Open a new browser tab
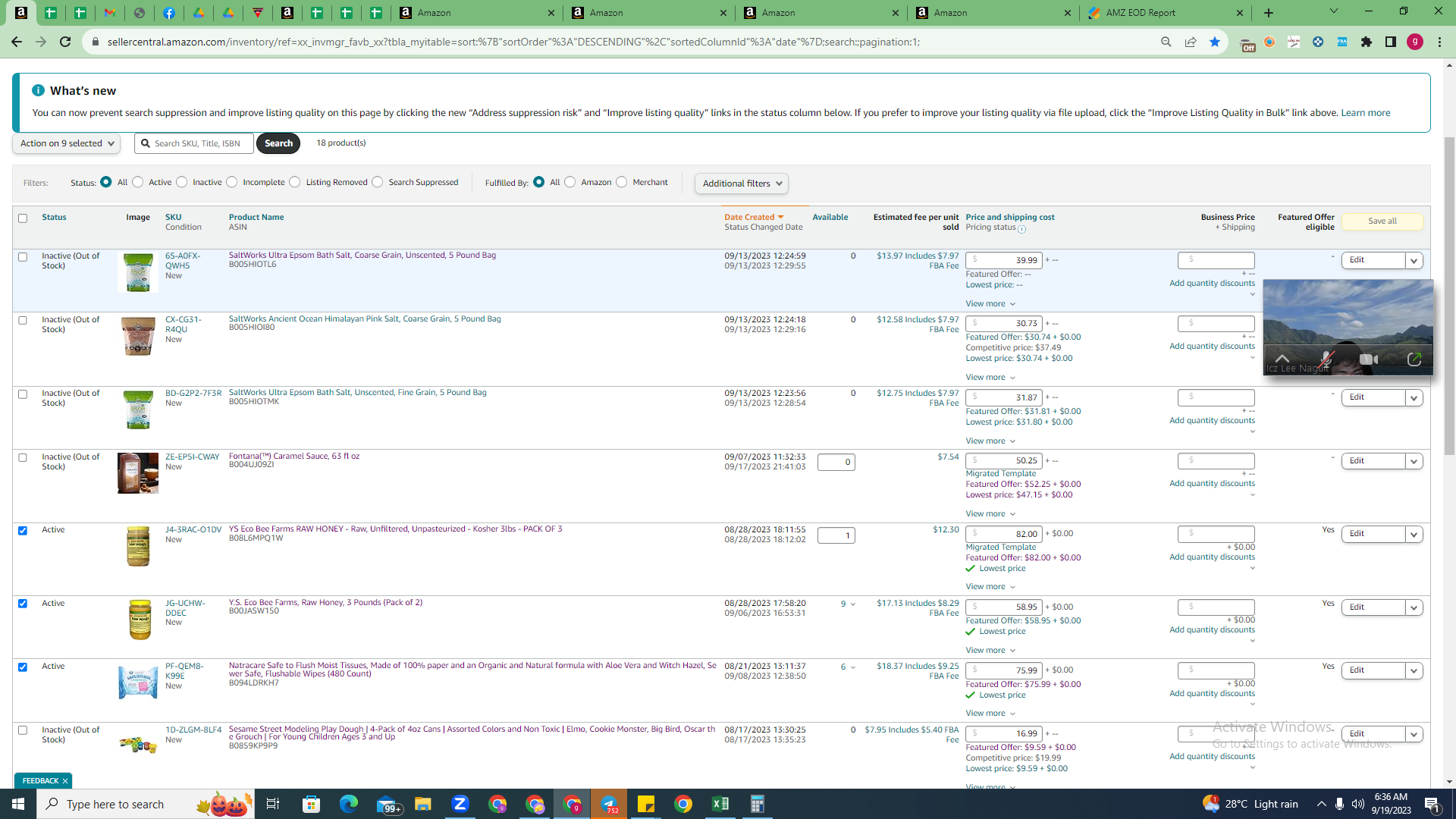Viewport: 1456px width, 819px height. point(1269,13)
